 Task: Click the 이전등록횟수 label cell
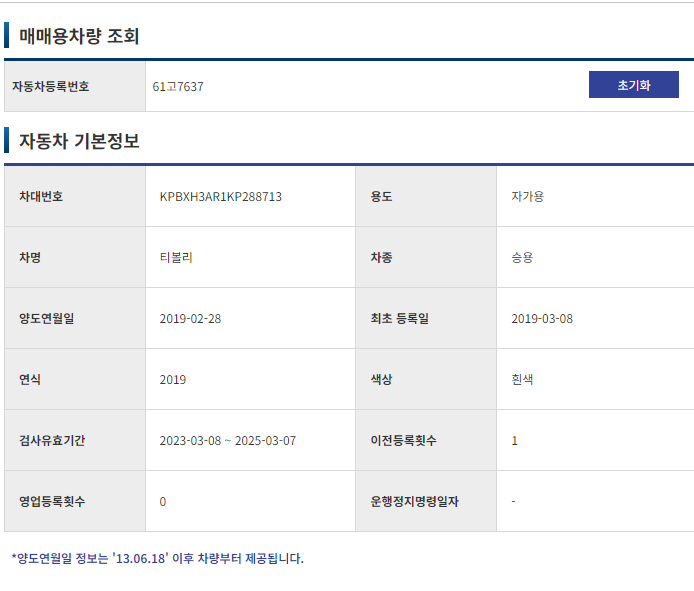pyautogui.click(x=426, y=440)
